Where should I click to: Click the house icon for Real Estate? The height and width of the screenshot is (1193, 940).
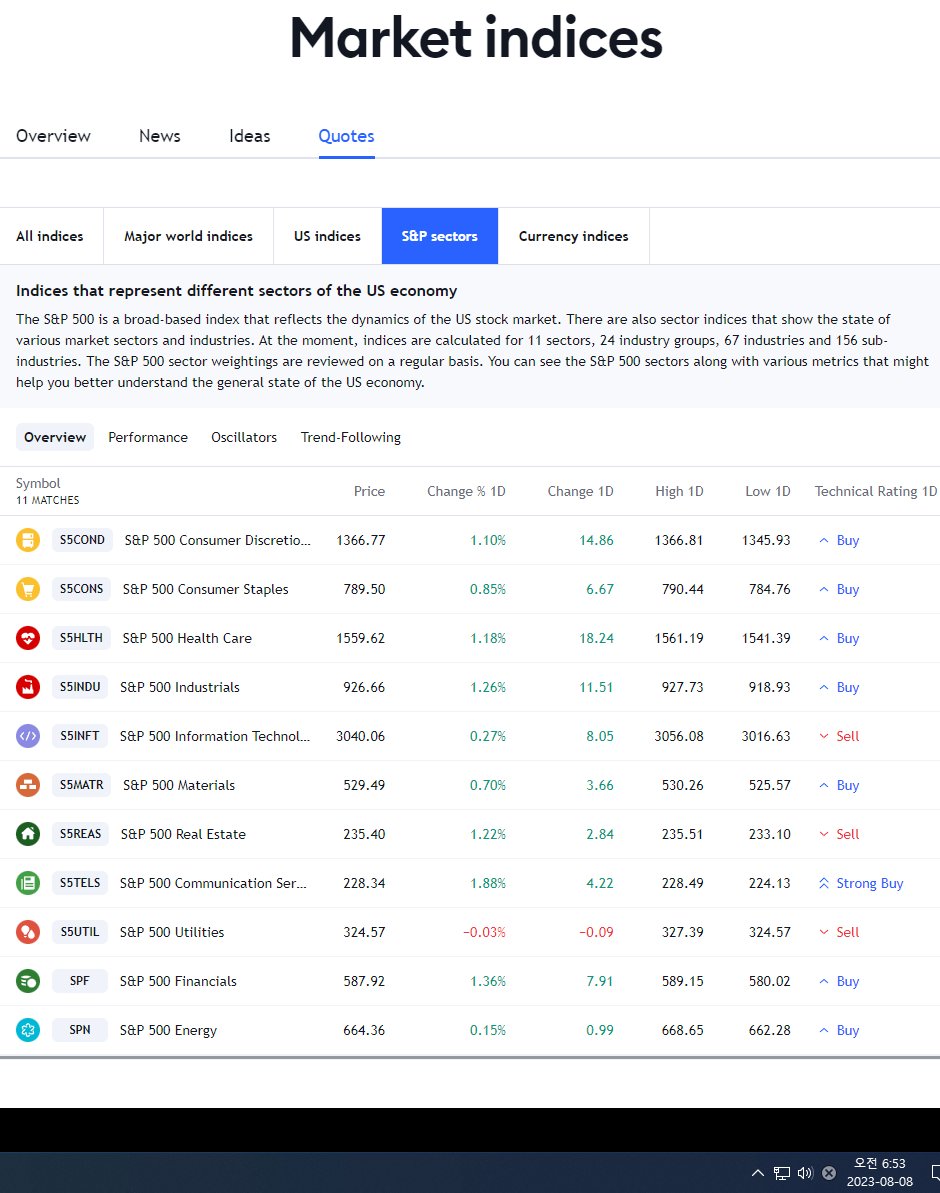click(x=28, y=834)
